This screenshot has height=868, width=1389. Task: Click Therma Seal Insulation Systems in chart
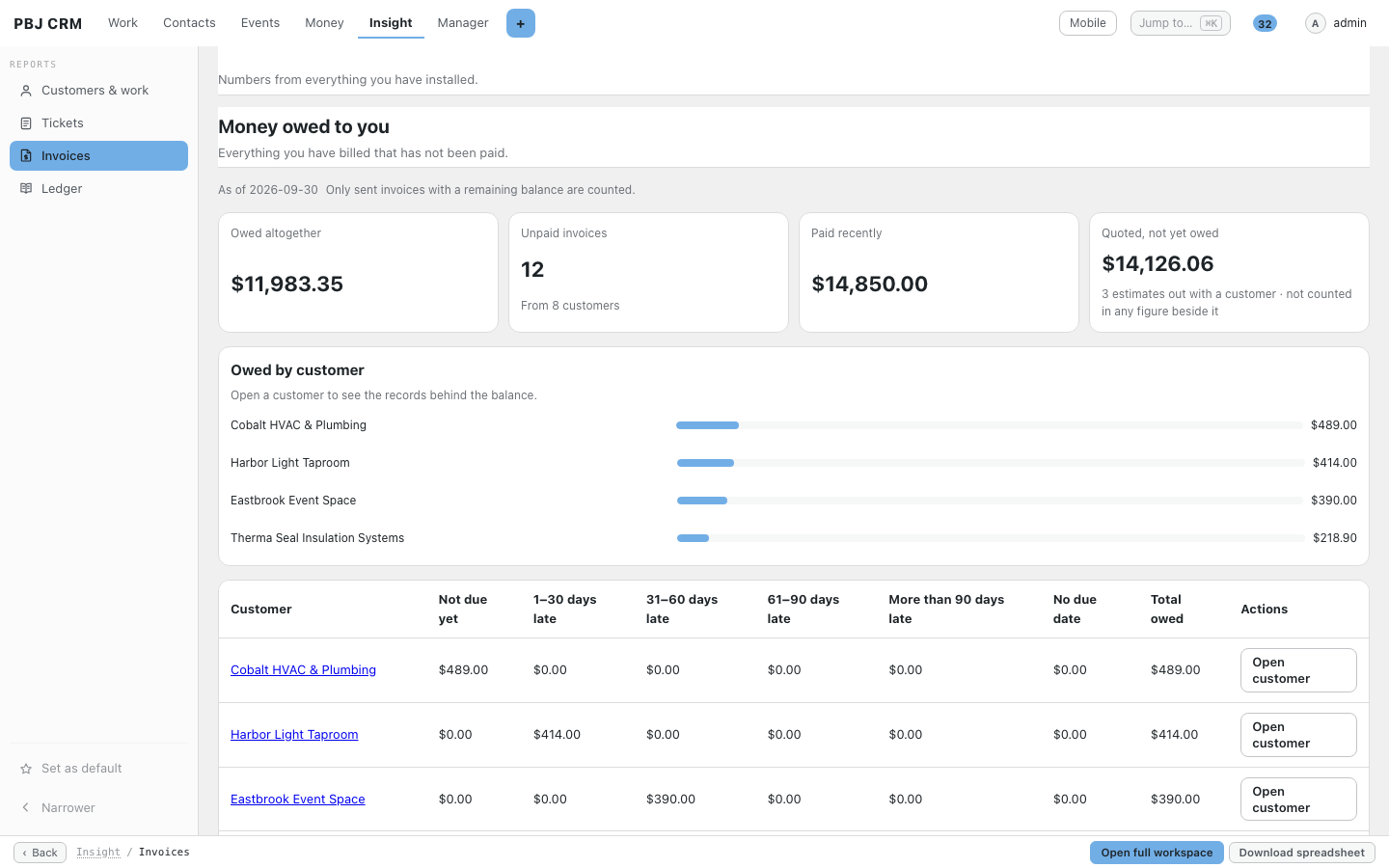[x=317, y=538]
